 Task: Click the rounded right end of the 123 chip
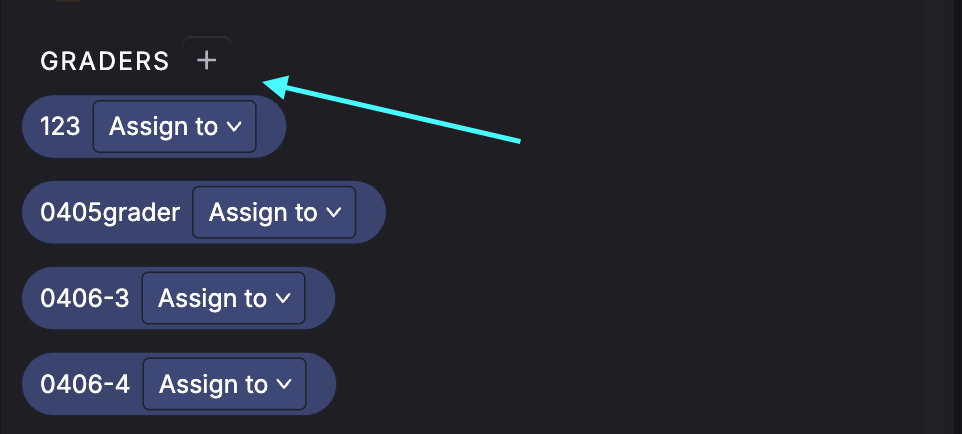[272, 127]
